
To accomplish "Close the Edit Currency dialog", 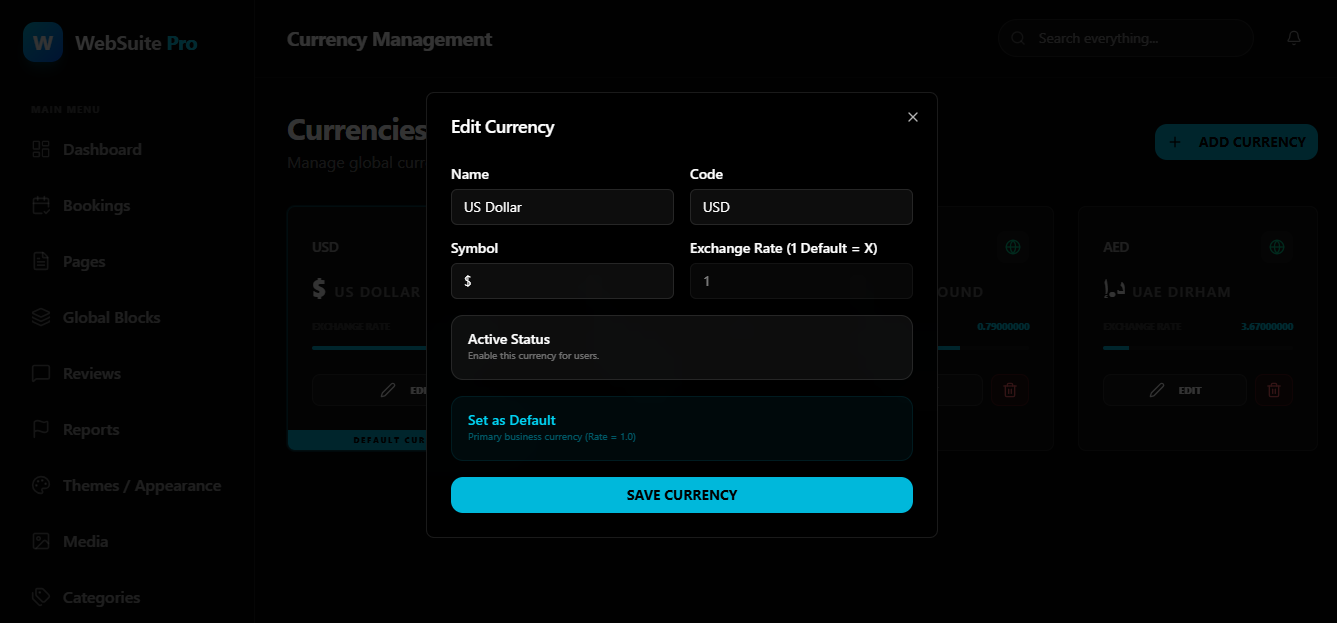I will 912,117.
